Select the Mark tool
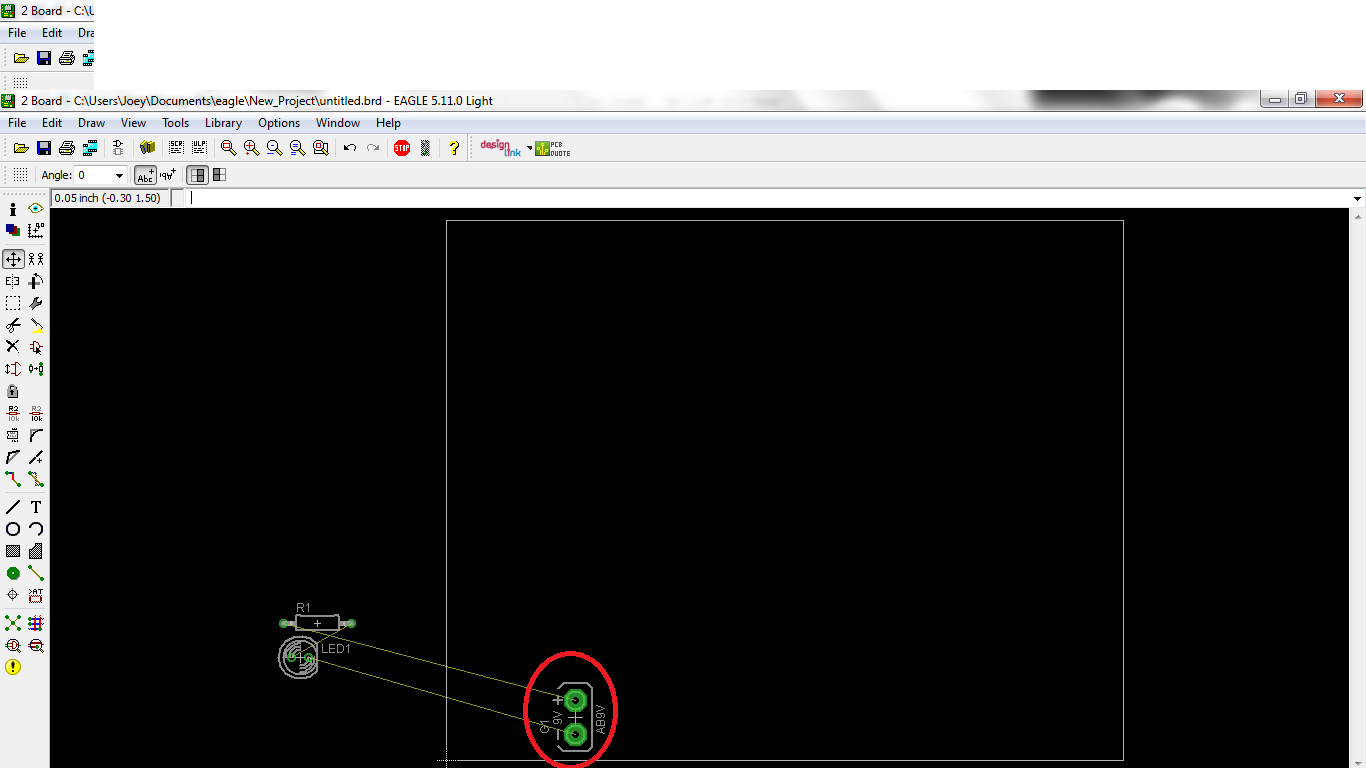 pos(36,230)
